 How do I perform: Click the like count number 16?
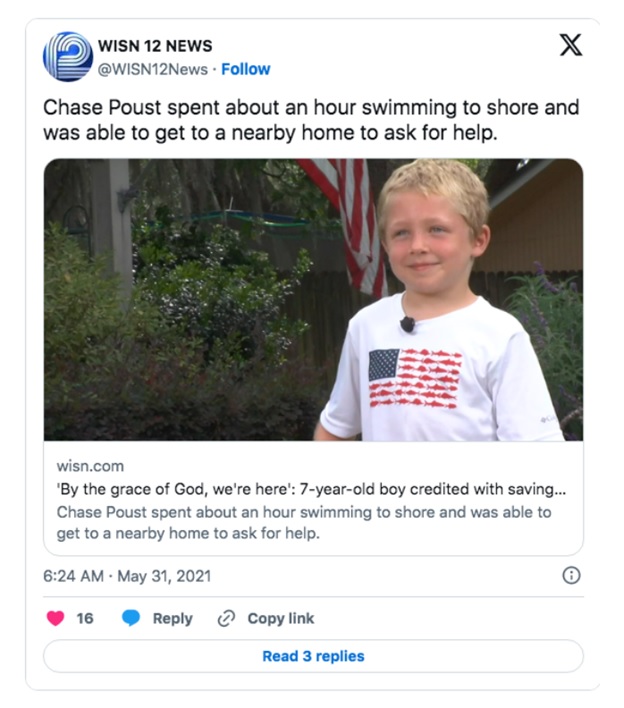tap(85, 618)
